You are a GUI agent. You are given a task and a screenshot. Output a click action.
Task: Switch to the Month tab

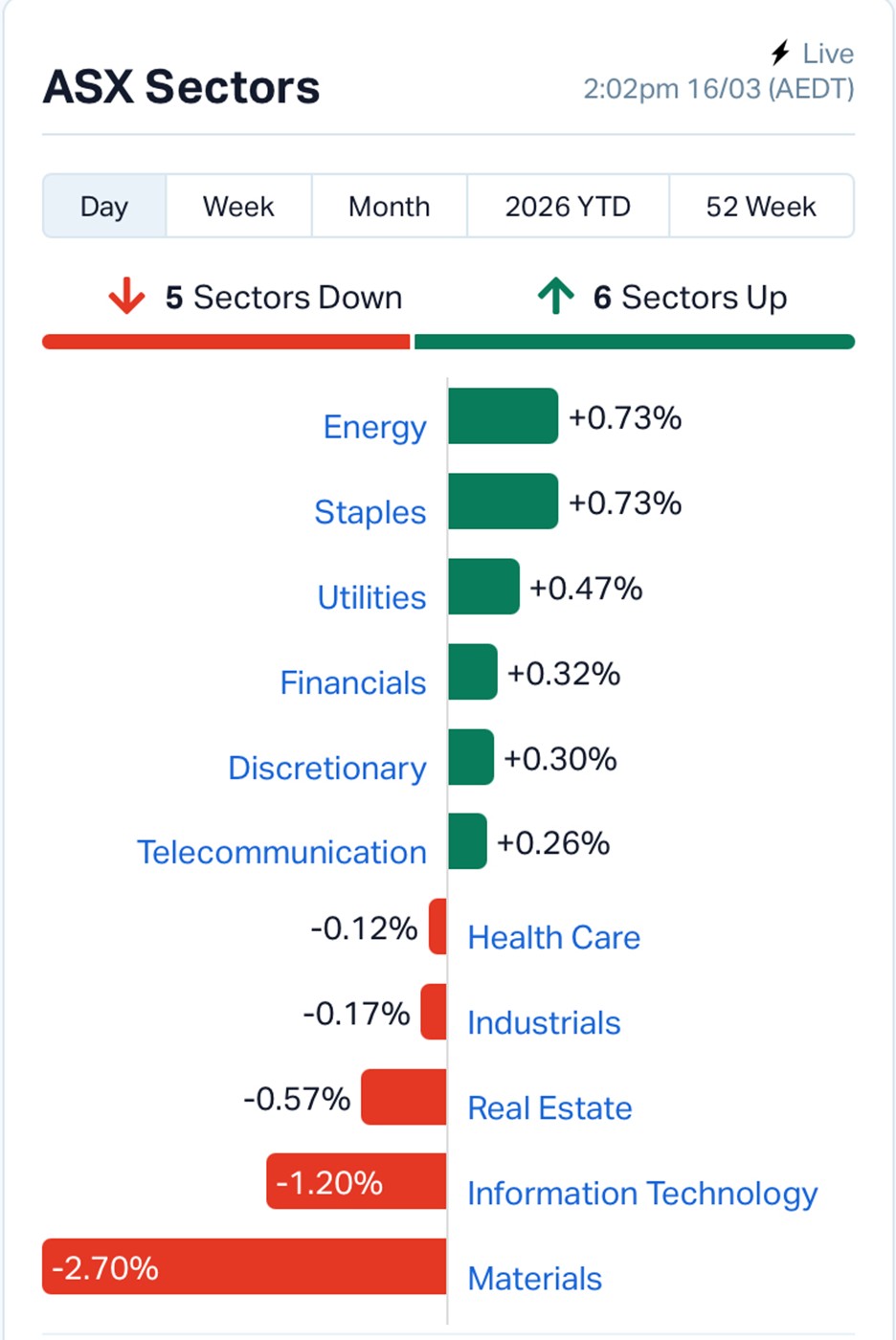389,206
